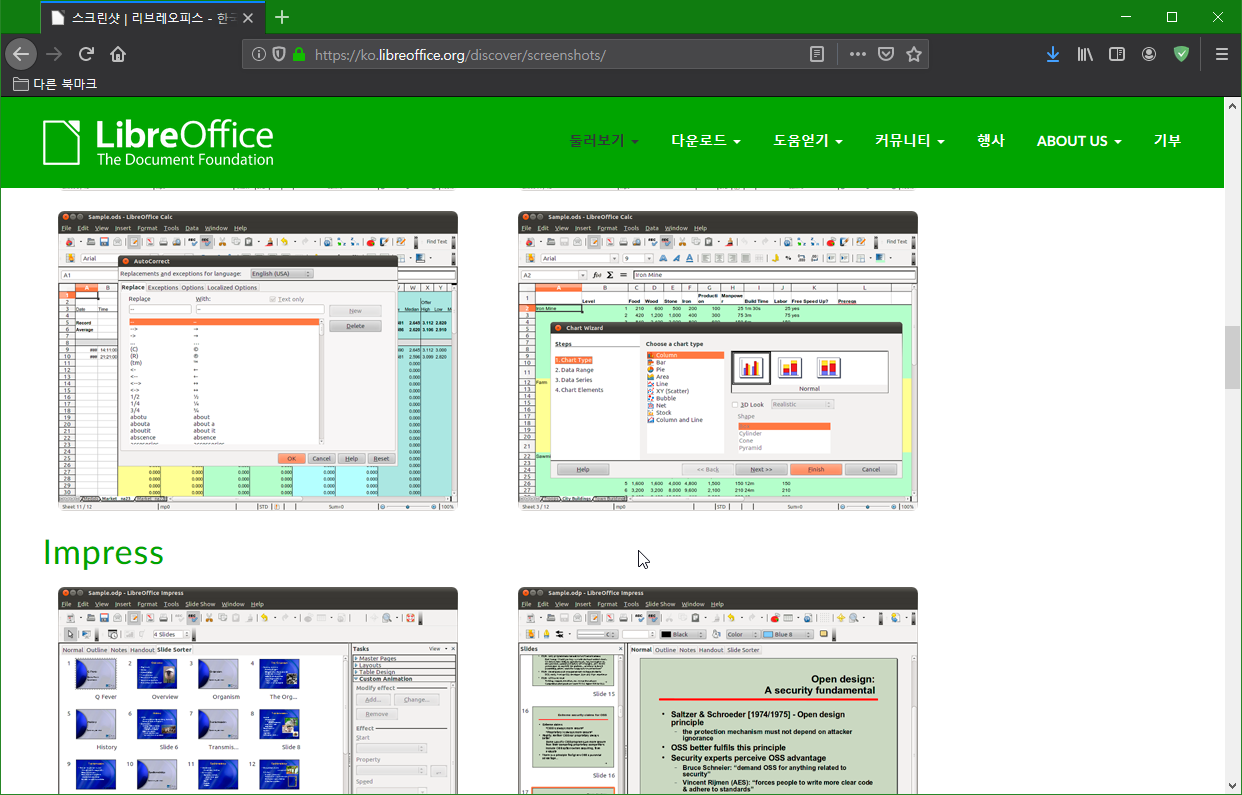Open the downloads panel
1242x795 pixels.
[1053, 54]
